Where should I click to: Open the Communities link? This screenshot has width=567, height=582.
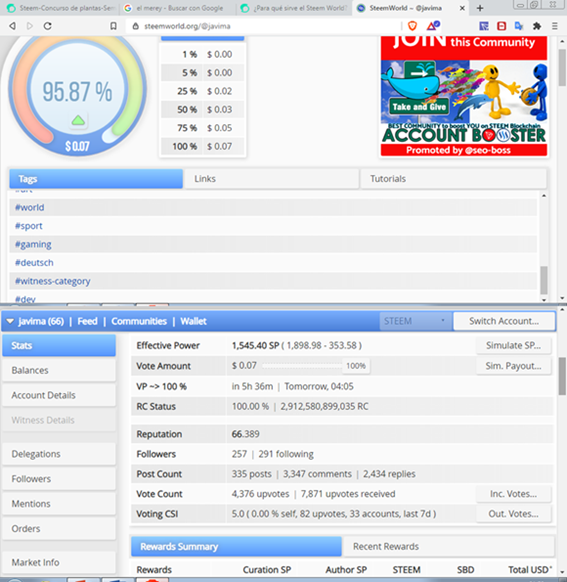pyautogui.click(x=139, y=321)
